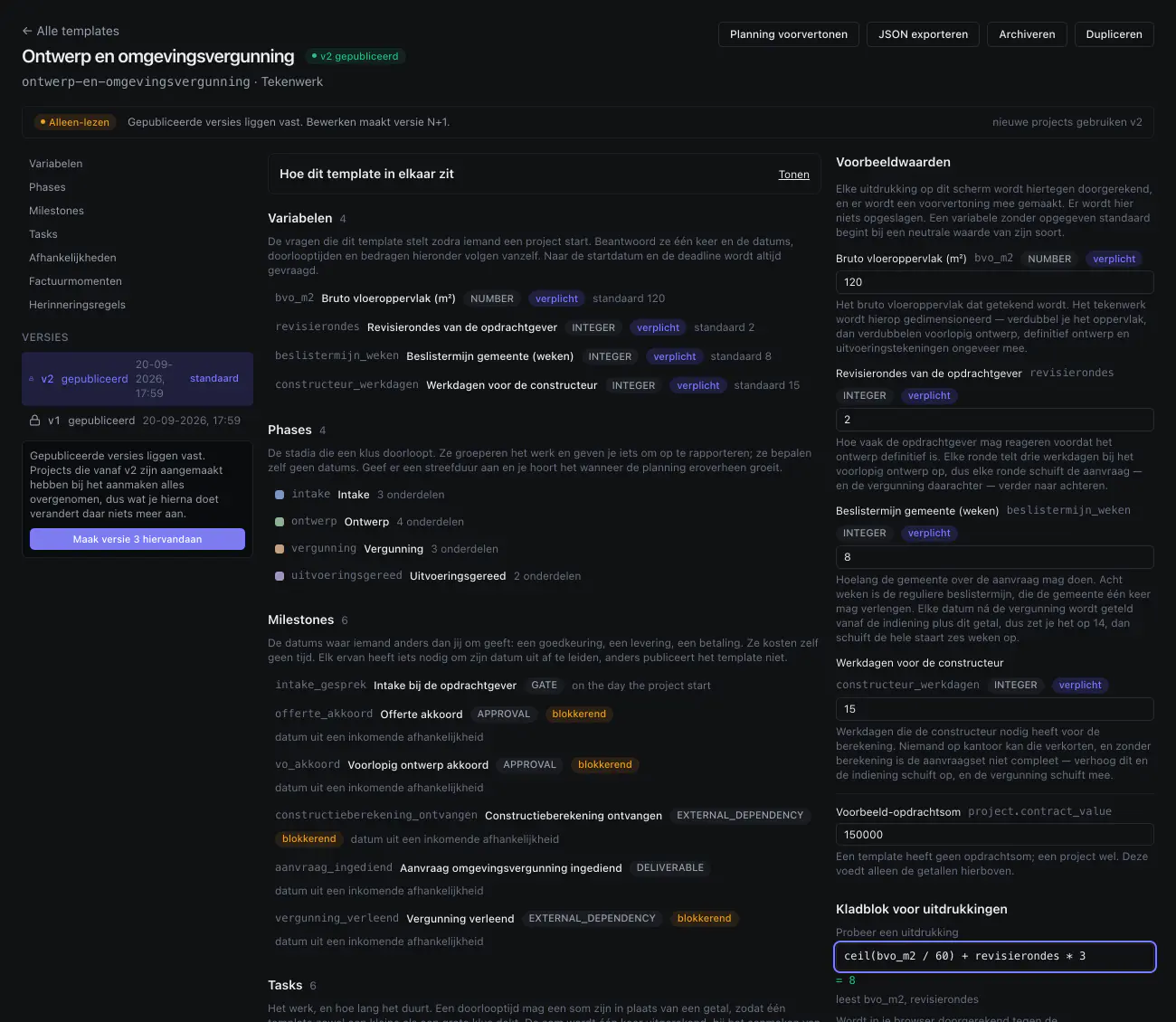
Task: Select version v1 gepubliceerd in the versions list
Action: [x=138, y=421]
